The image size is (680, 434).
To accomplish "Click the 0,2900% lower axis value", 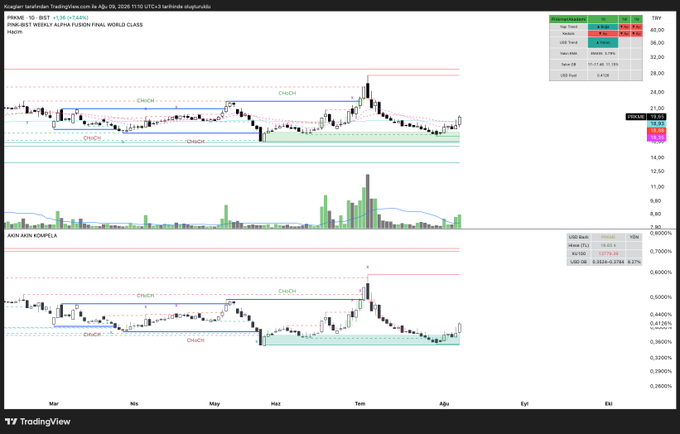I will [x=660, y=372].
